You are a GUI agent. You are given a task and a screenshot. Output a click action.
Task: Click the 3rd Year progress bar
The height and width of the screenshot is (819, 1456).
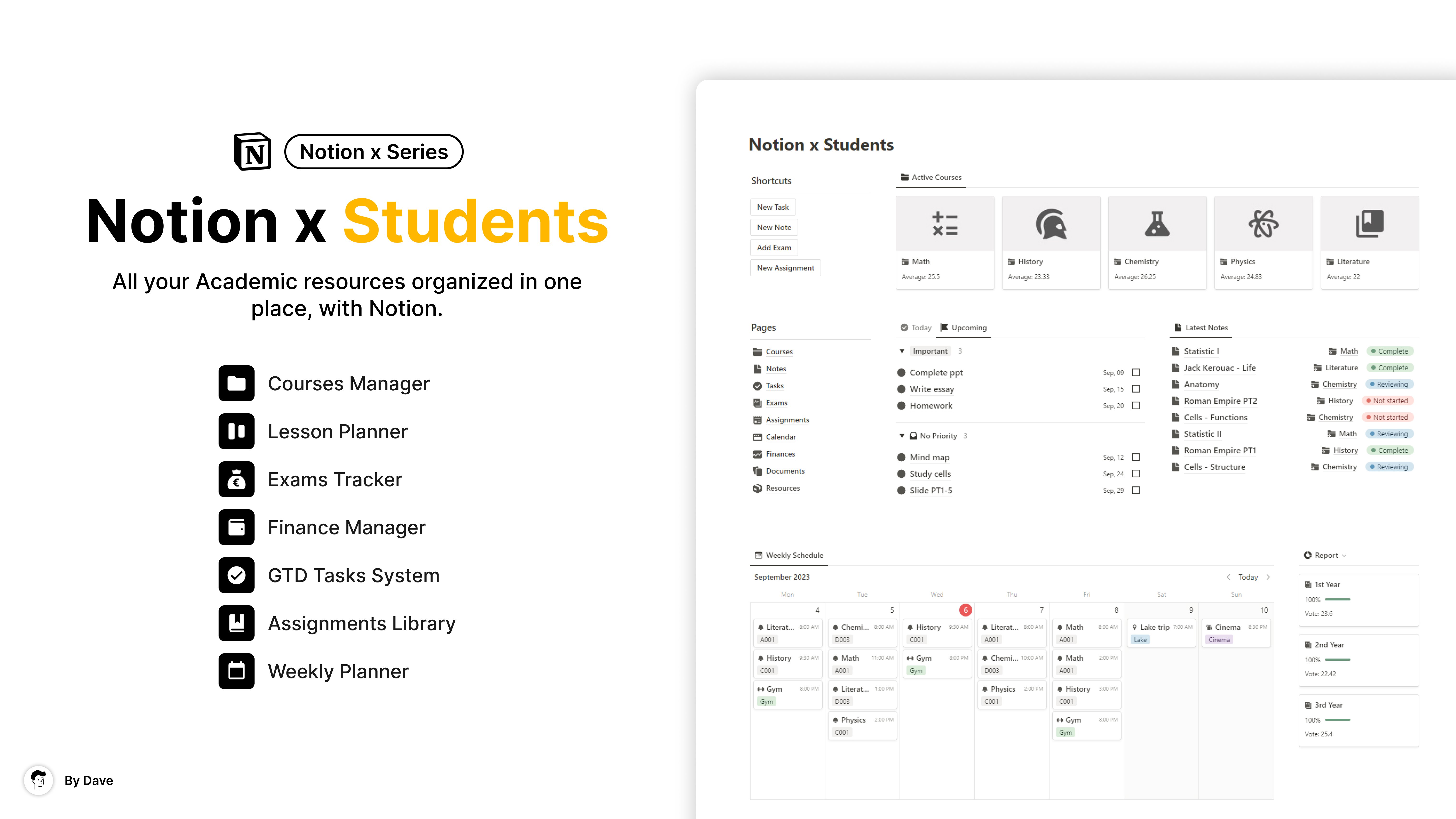[x=1337, y=720]
